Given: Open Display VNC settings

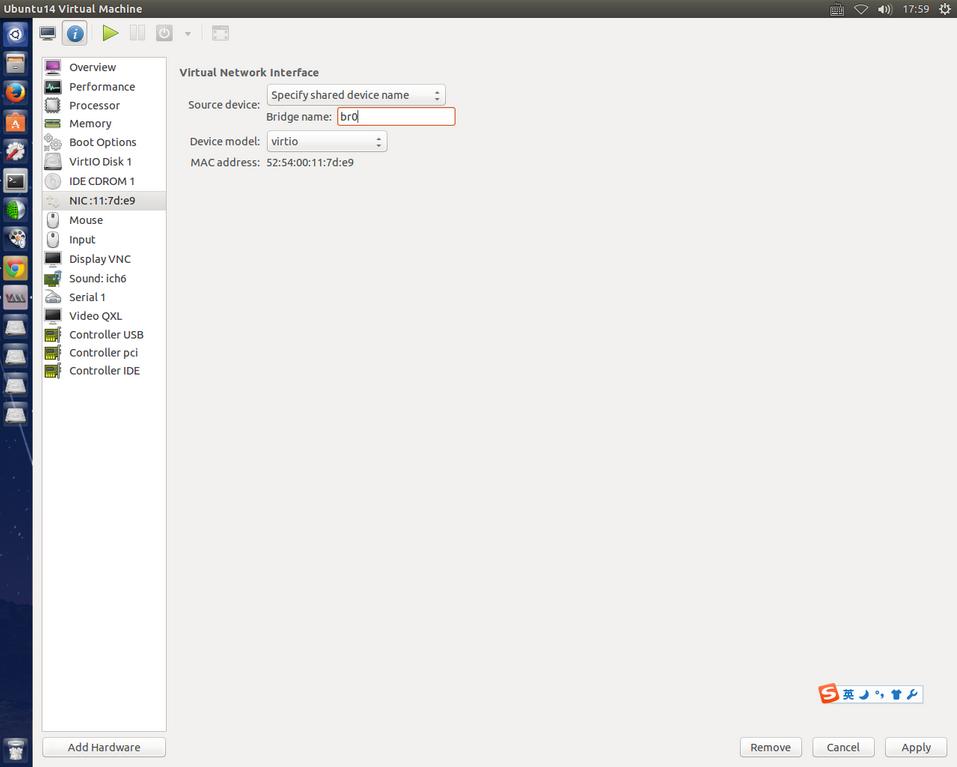Looking at the screenshot, I should 99,259.
